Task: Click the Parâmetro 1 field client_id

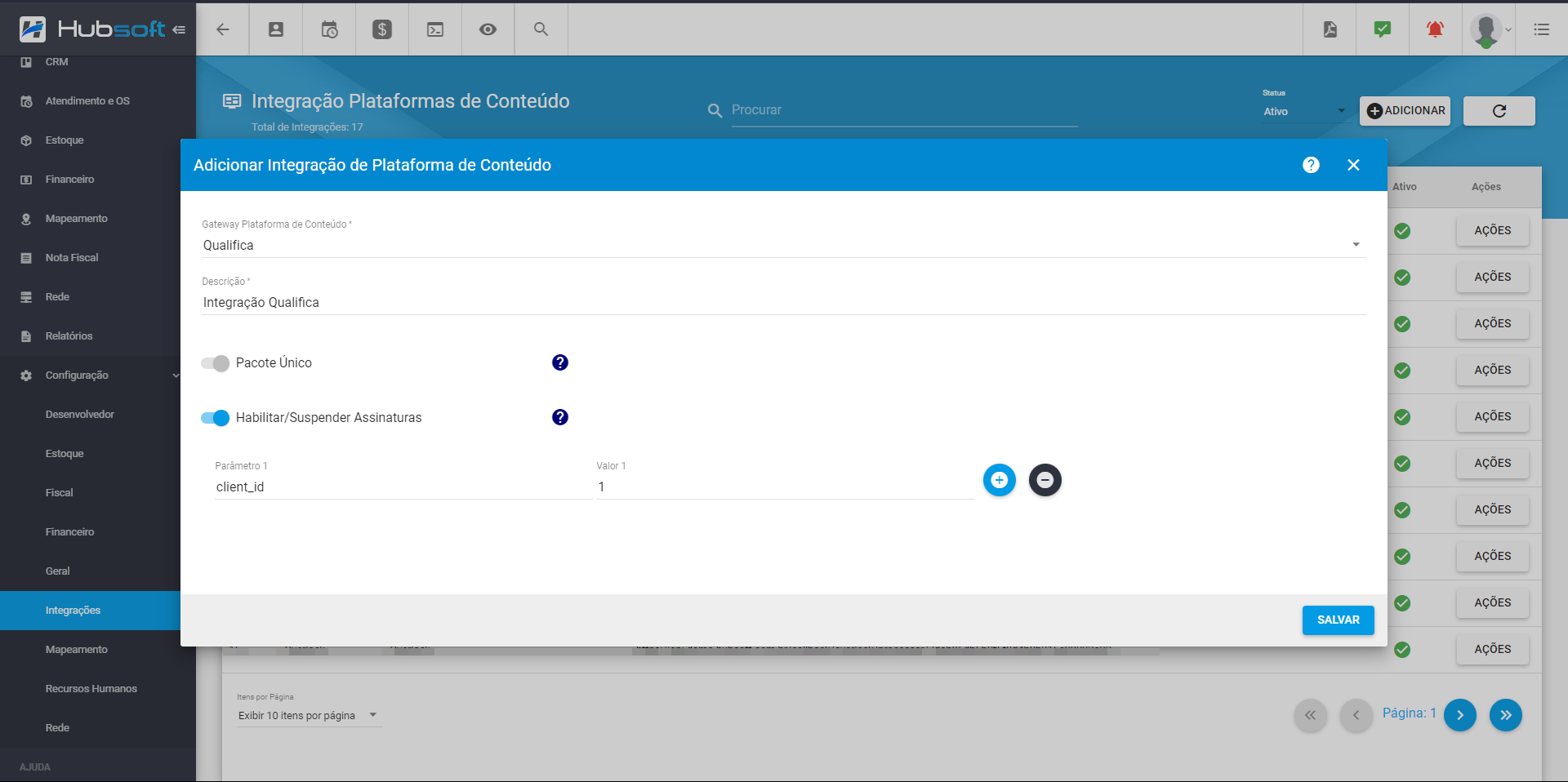Action: point(403,487)
